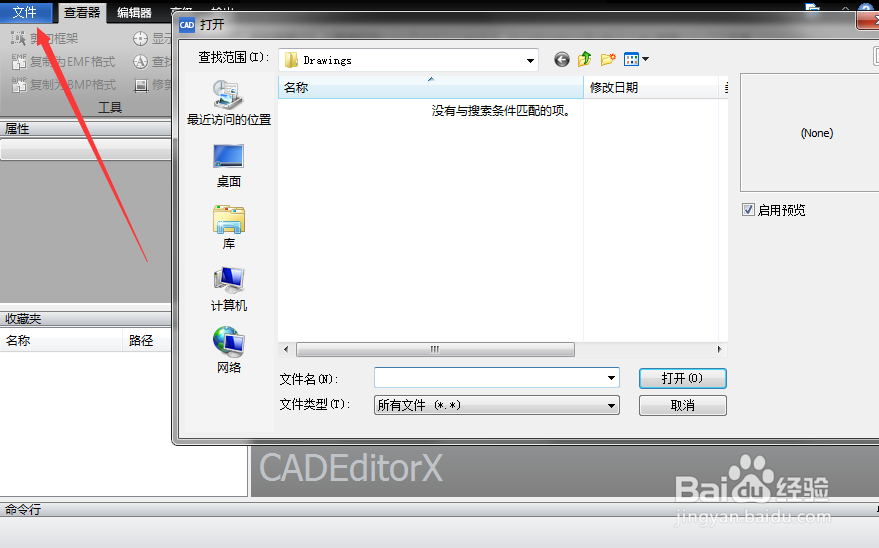Switch to the 编辑器 ribbon tab
The image size is (879, 548).
point(134,12)
